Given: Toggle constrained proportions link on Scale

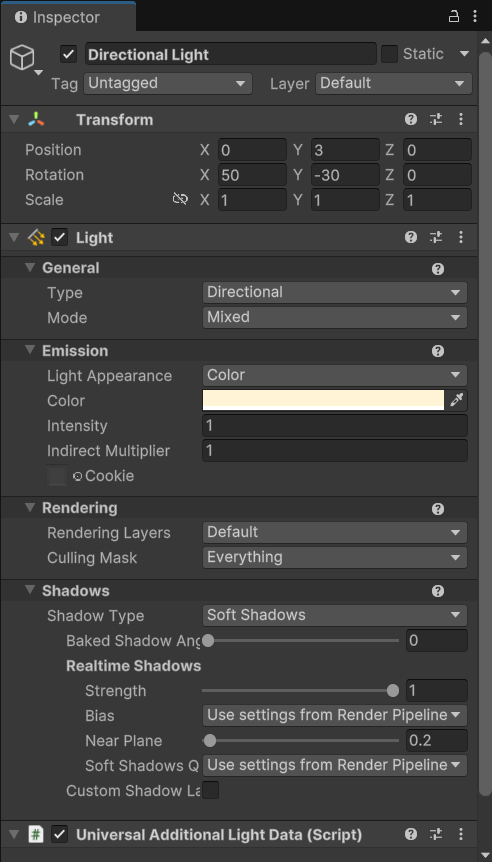Looking at the screenshot, I should pyautogui.click(x=180, y=199).
